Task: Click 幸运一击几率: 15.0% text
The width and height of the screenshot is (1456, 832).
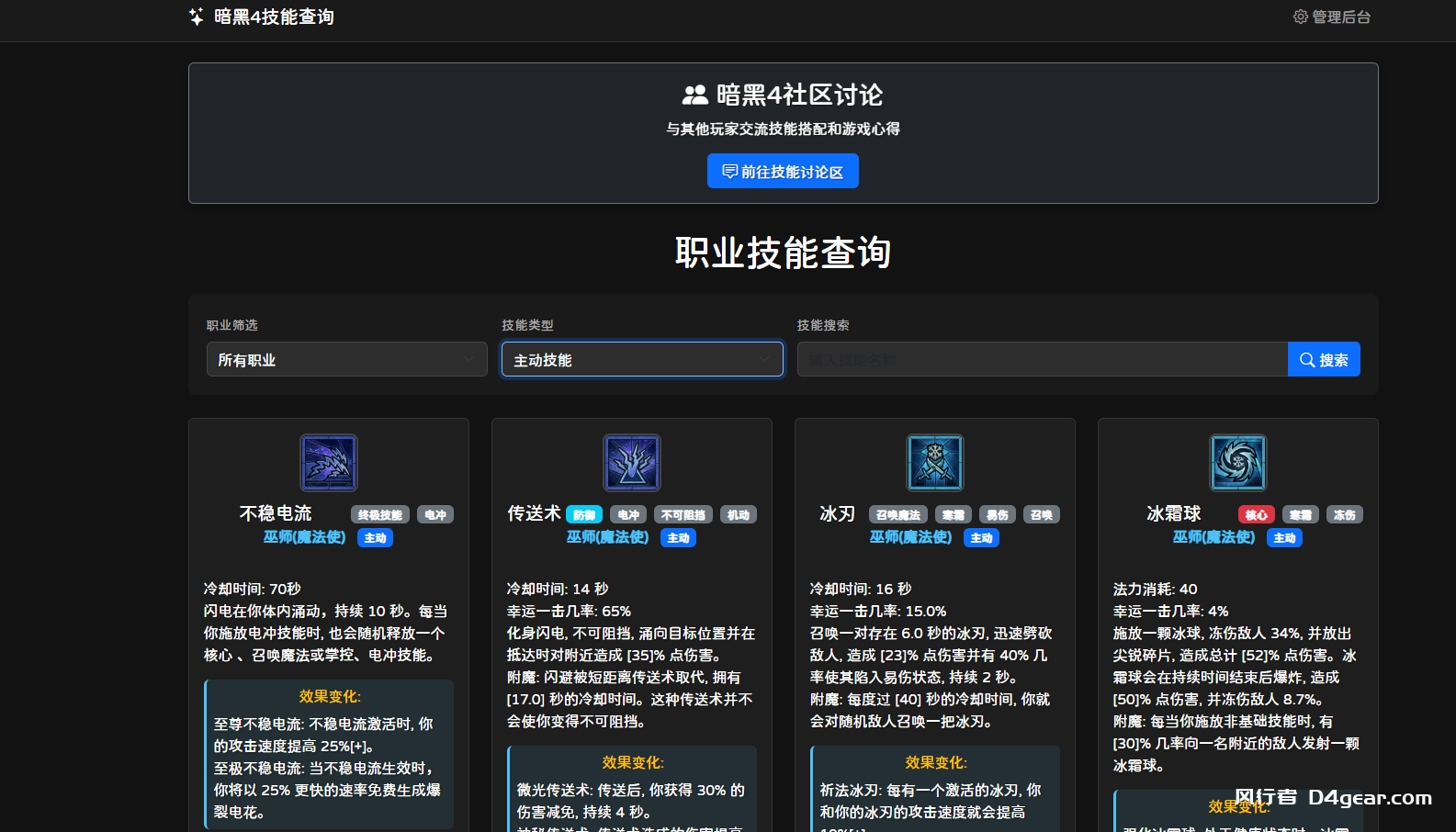Action: tap(878, 611)
